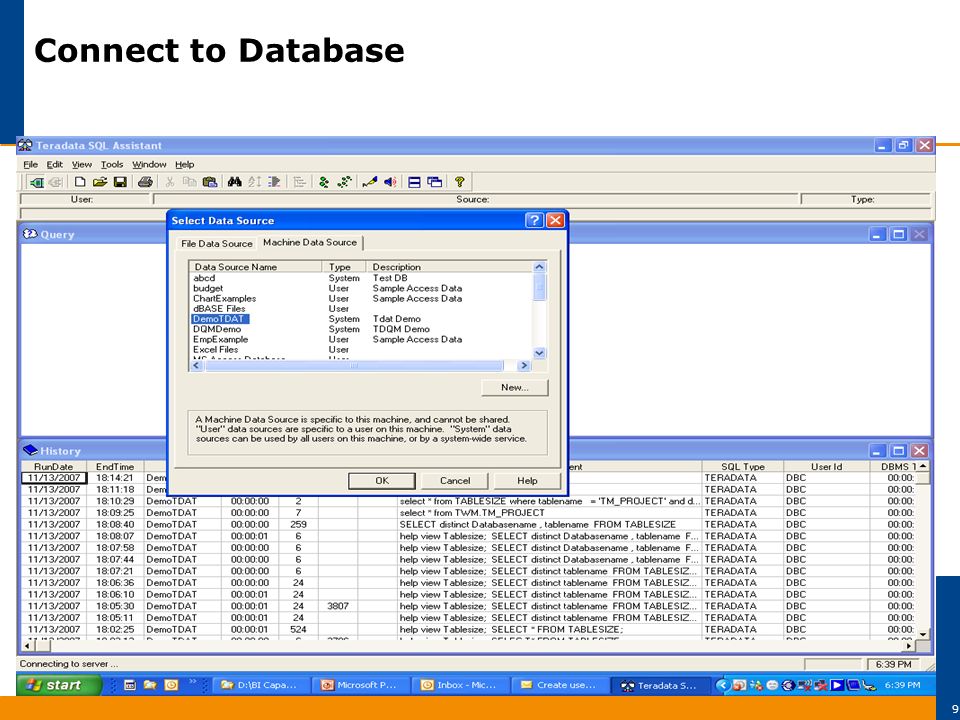Click the 18:14:21 EndTime cell in History
The width and height of the screenshot is (960, 720).
click(115, 478)
